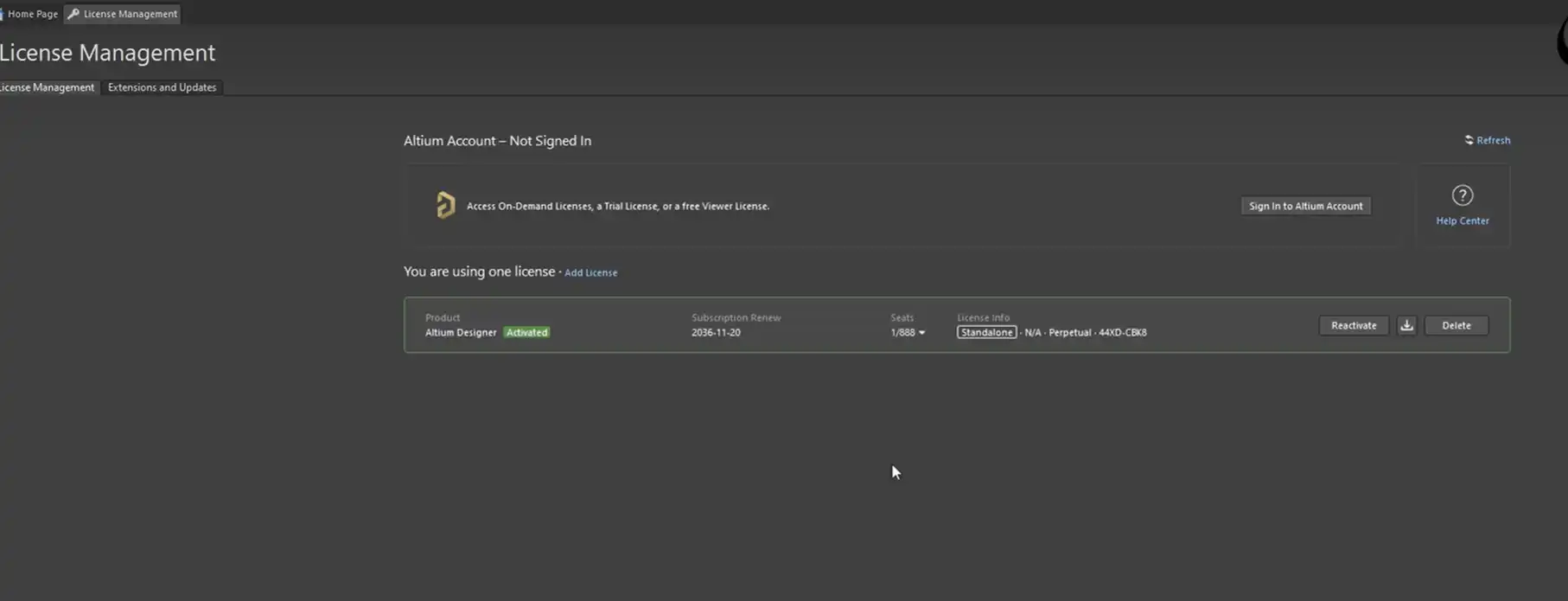Select the license code 44XD-CBK8 text
The height and width of the screenshot is (601, 1568).
1122,332
